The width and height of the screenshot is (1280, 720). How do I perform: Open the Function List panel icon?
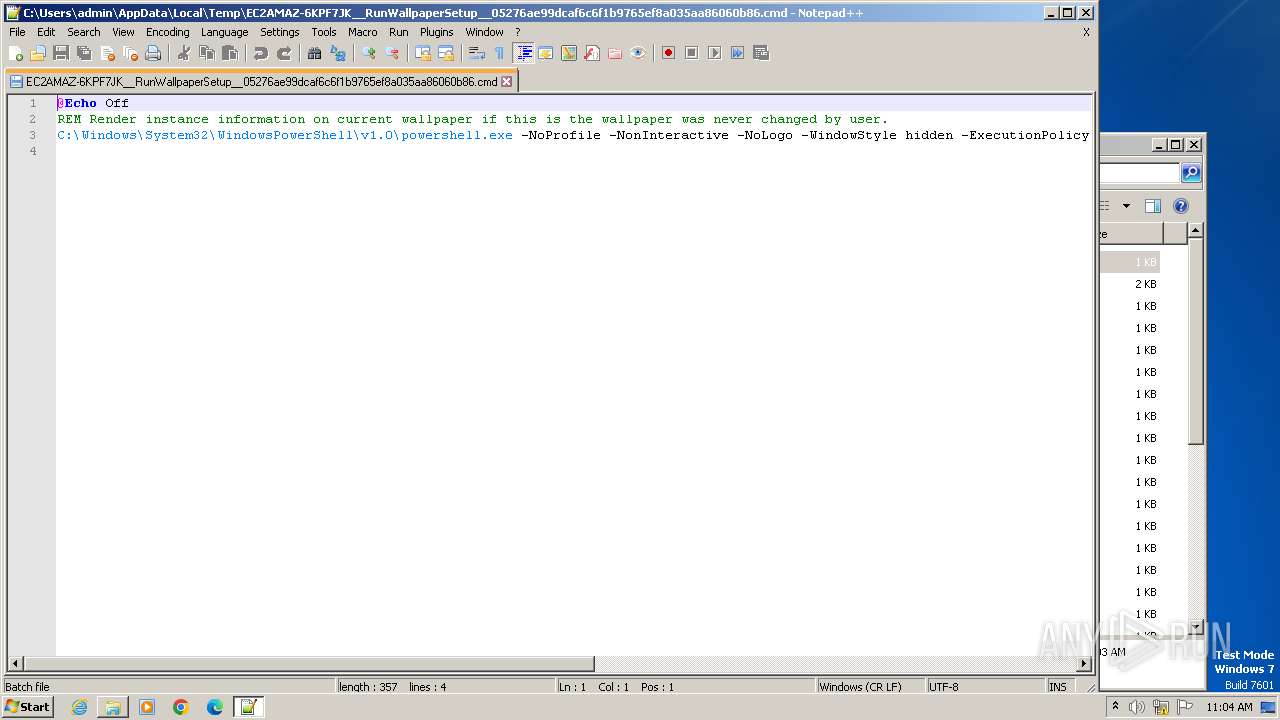coord(592,53)
